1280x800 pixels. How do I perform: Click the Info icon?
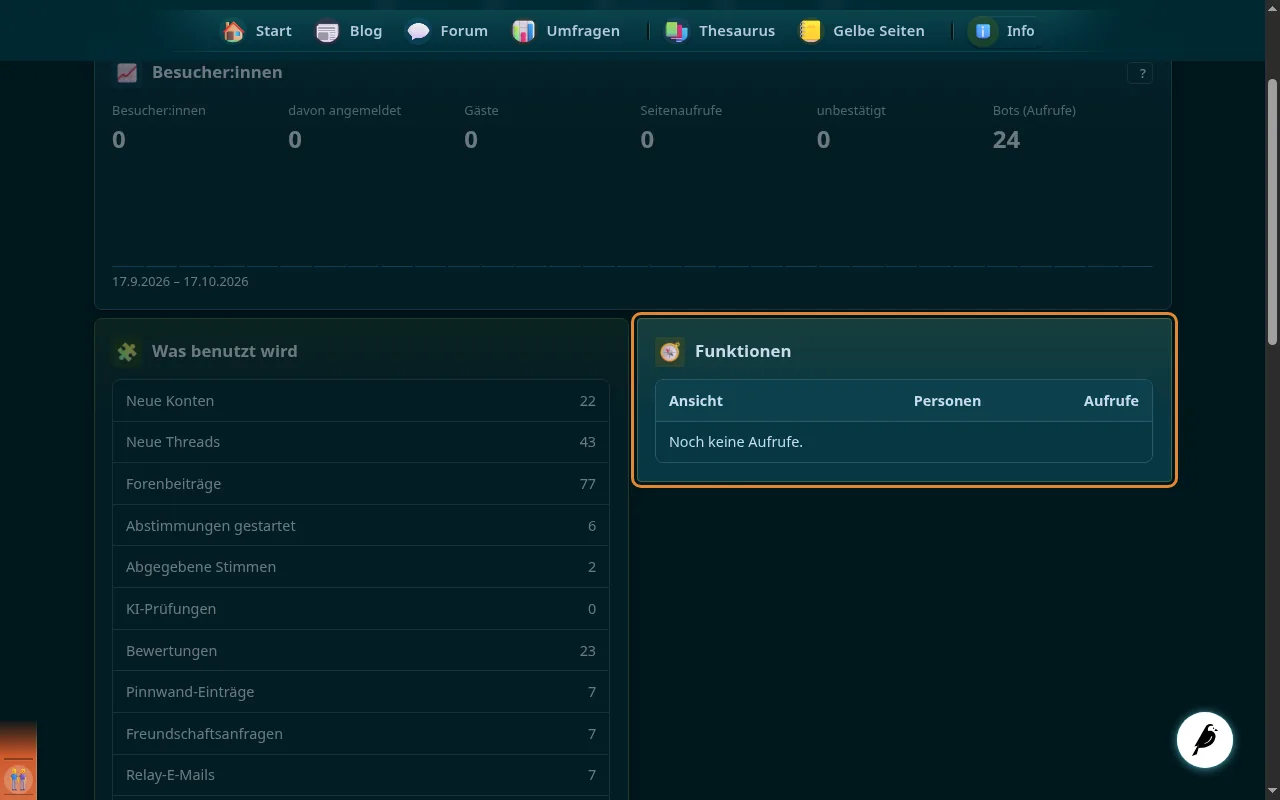(983, 31)
